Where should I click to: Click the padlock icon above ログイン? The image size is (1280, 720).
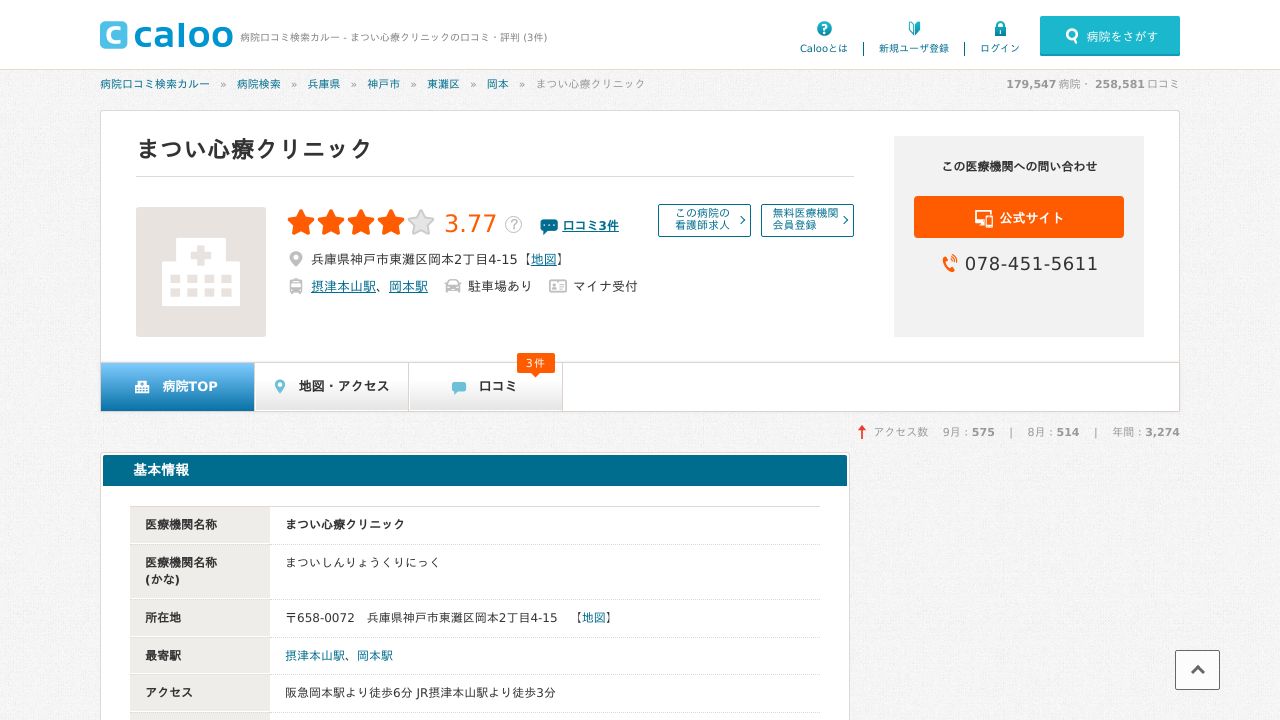(999, 27)
